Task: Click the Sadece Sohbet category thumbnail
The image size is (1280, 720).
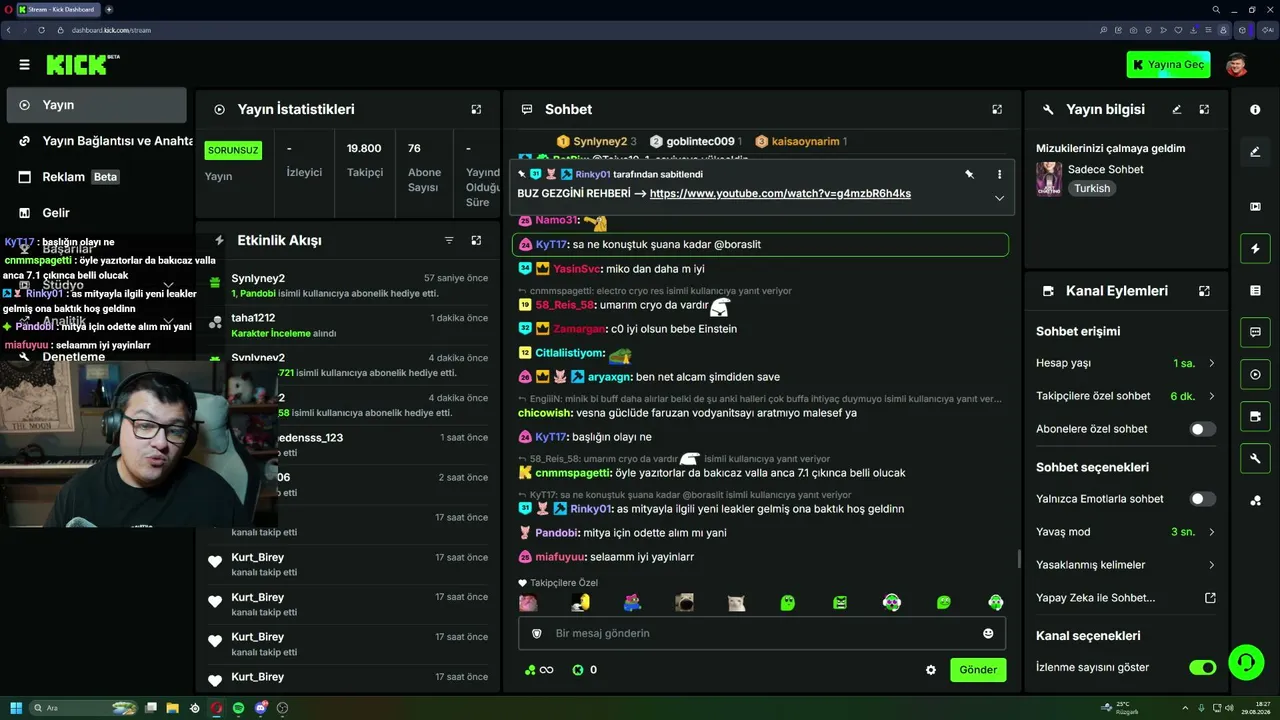Action: point(1049,179)
